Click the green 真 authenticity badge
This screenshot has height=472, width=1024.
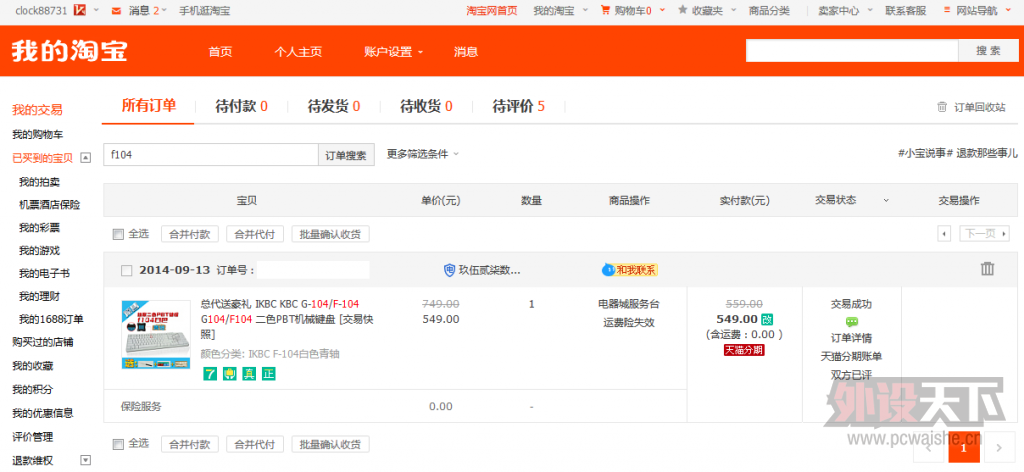coord(249,374)
